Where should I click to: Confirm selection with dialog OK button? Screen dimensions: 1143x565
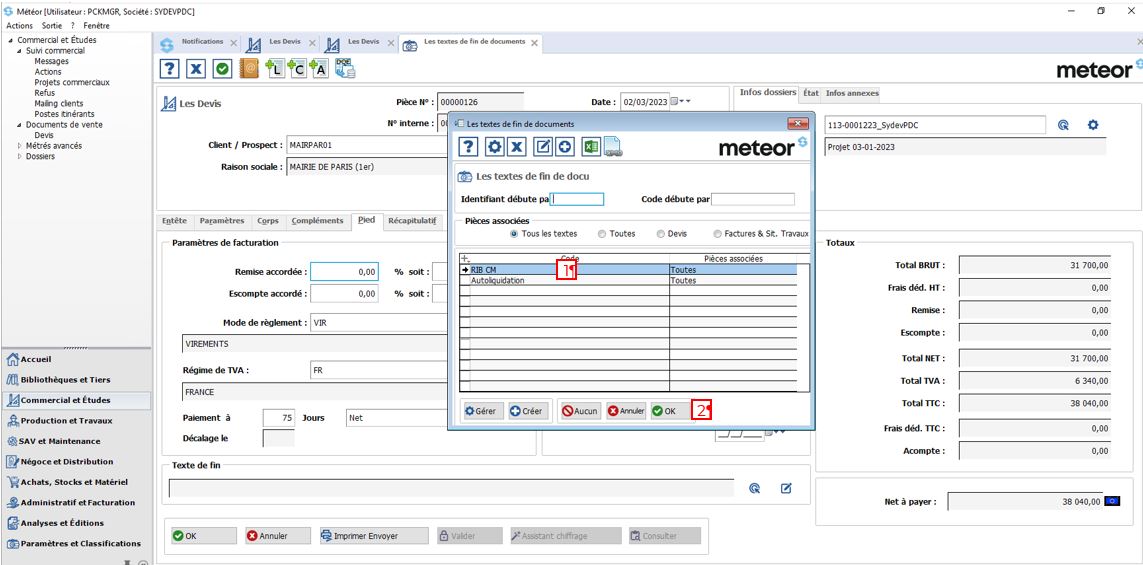tap(670, 411)
